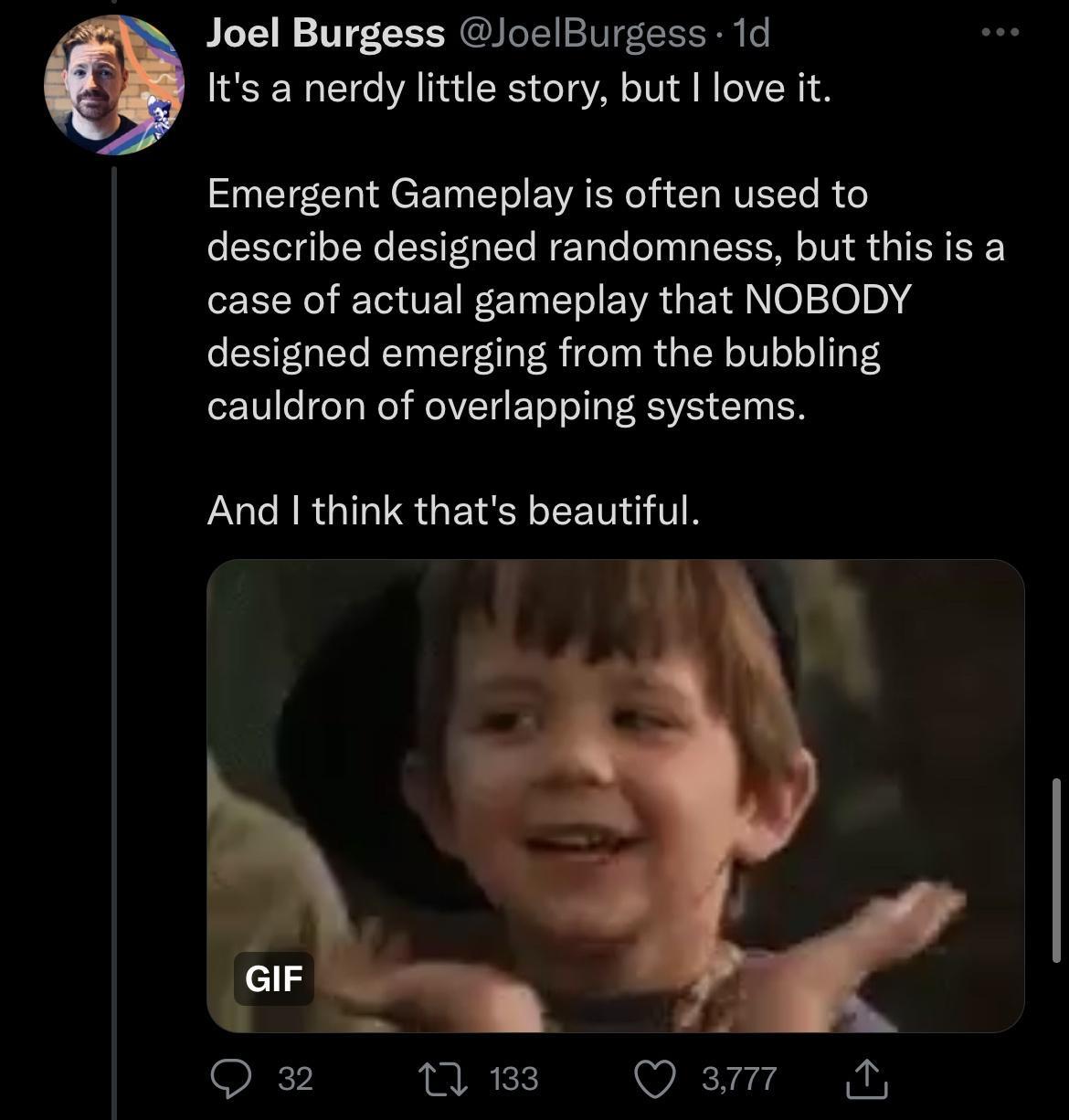Like the tweet with the heart icon

pos(653,1079)
